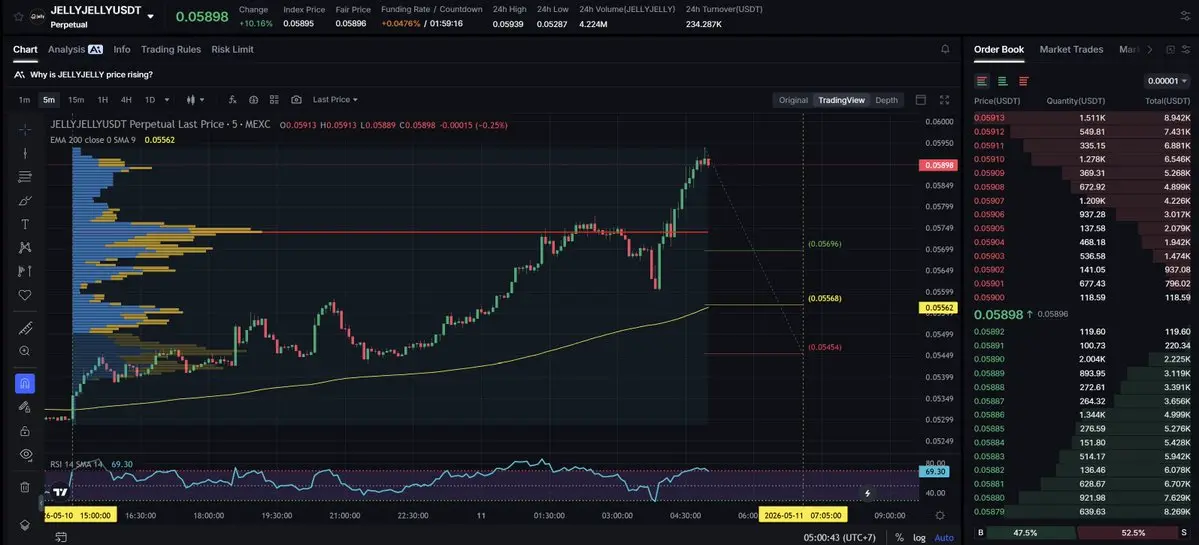Enter fullscreen chart mode

pyautogui.click(x=944, y=99)
